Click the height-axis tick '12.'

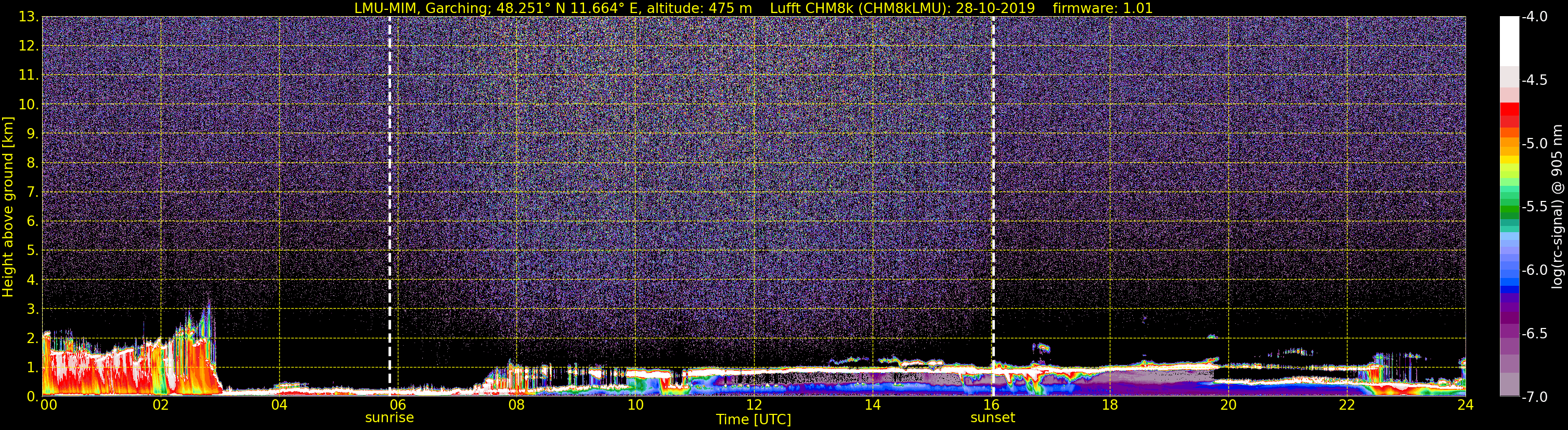[29, 46]
